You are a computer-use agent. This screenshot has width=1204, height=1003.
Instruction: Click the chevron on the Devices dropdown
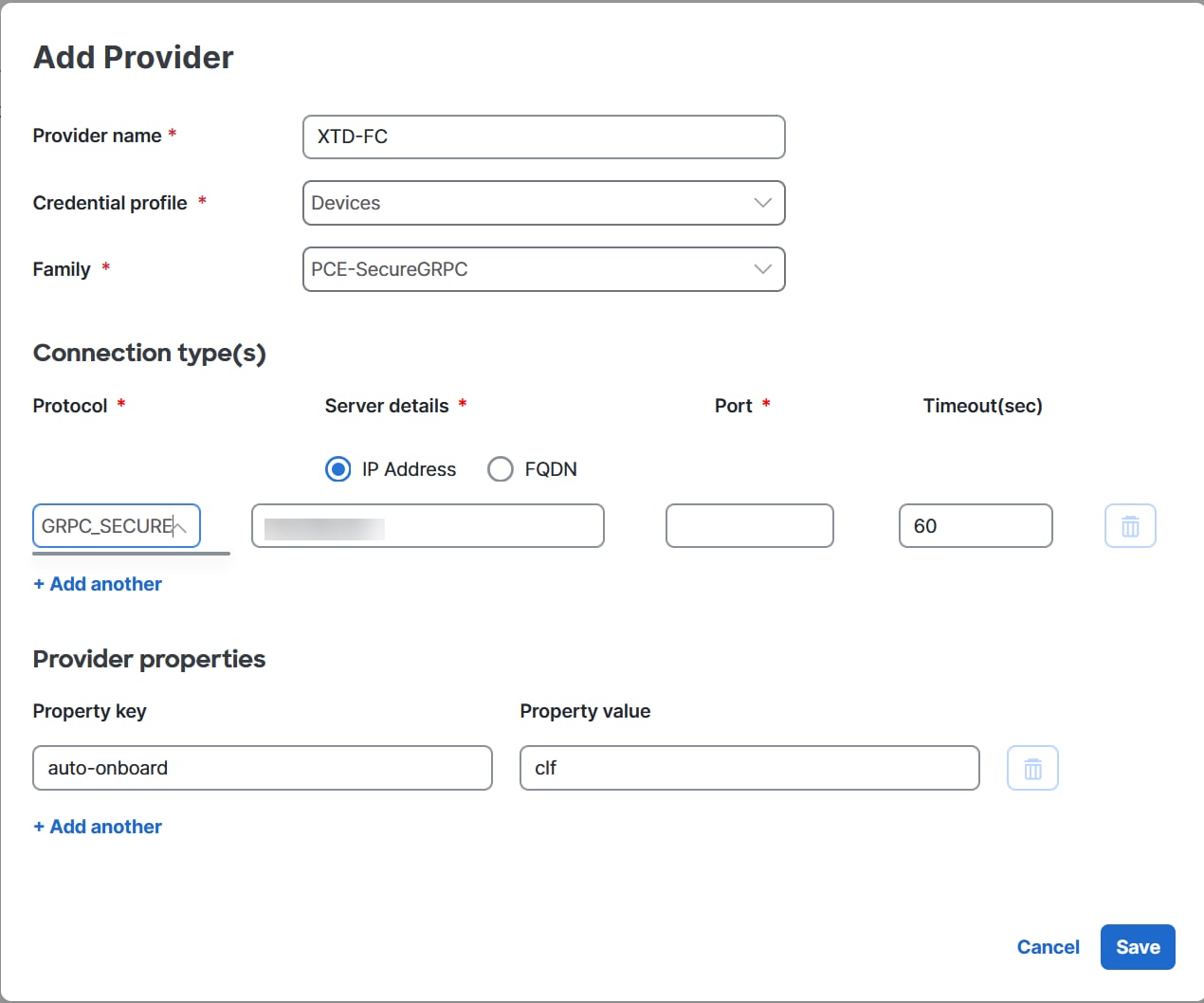tap(761, 203)
